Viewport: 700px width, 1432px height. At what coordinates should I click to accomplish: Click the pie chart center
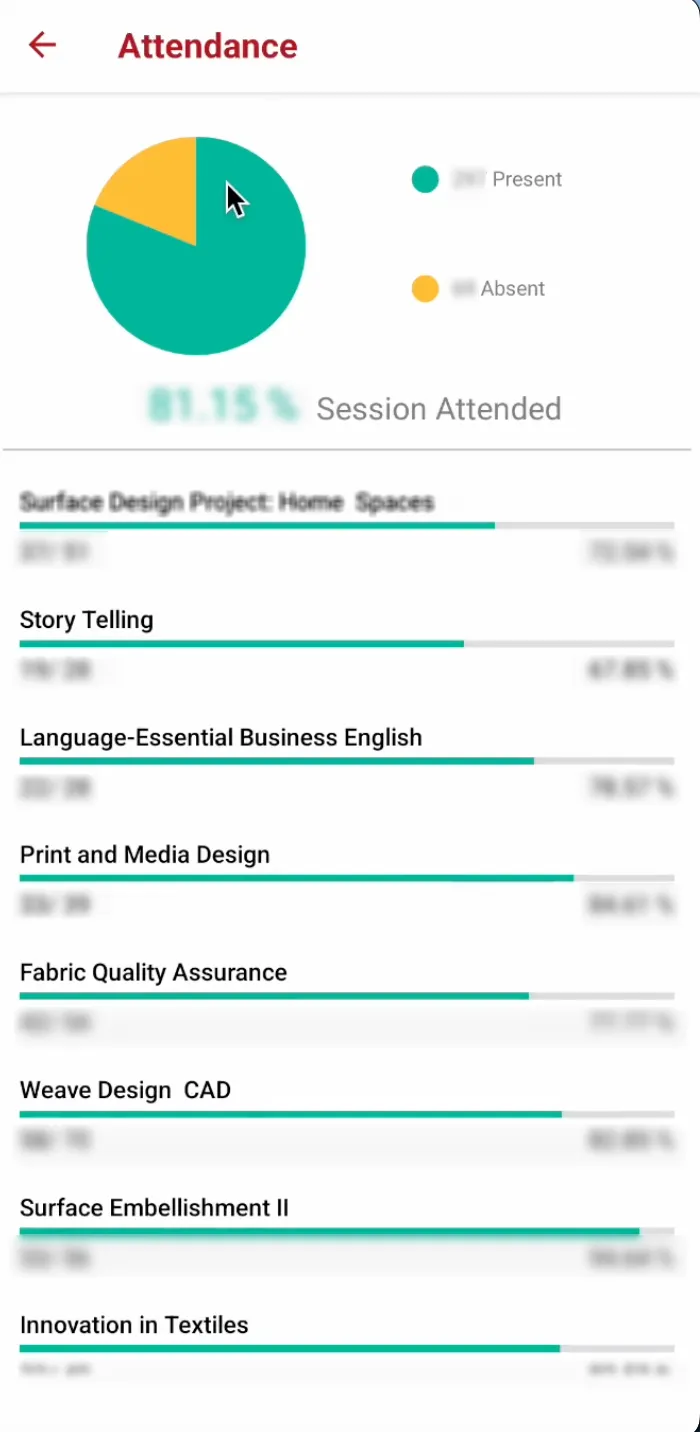[196, 246]
